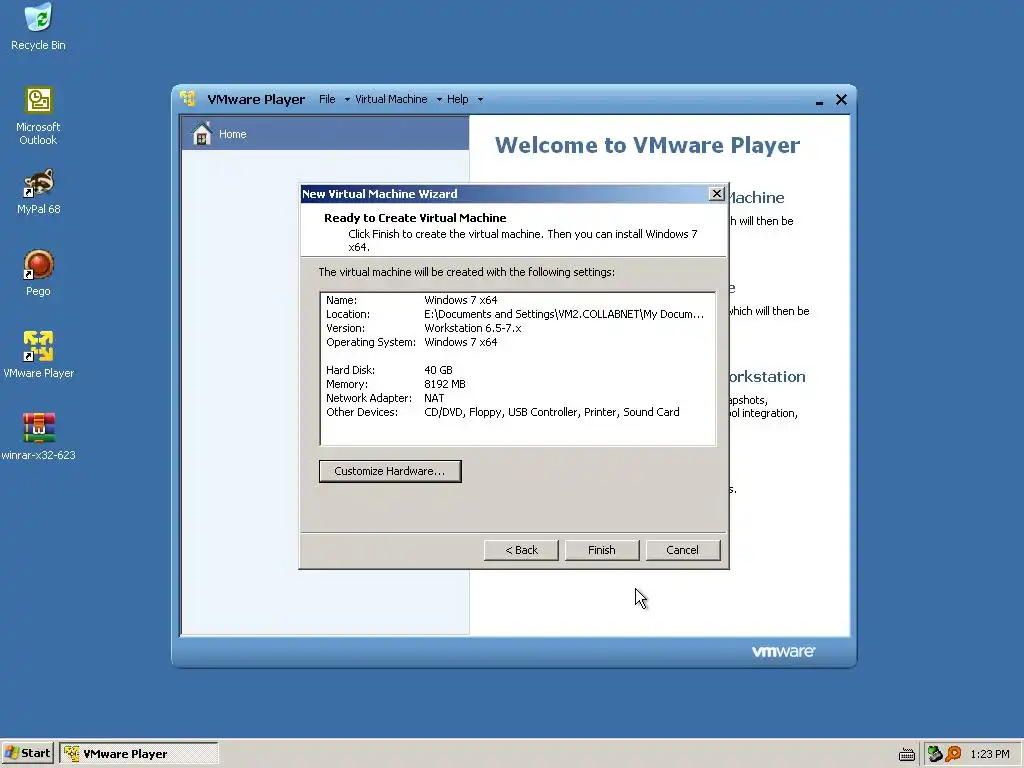1024x768 pixels.
Task: Click the green network tray icon
Action: click(935, 754)
